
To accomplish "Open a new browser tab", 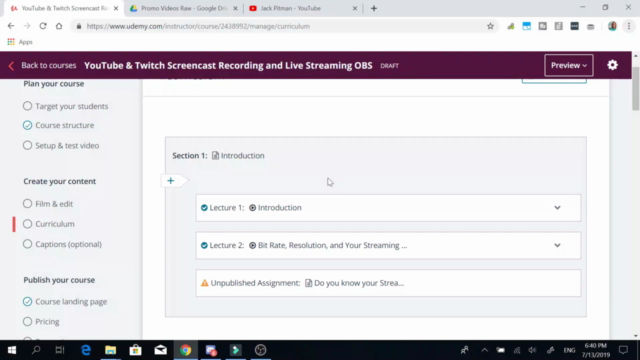I will (x=374, y=8).
